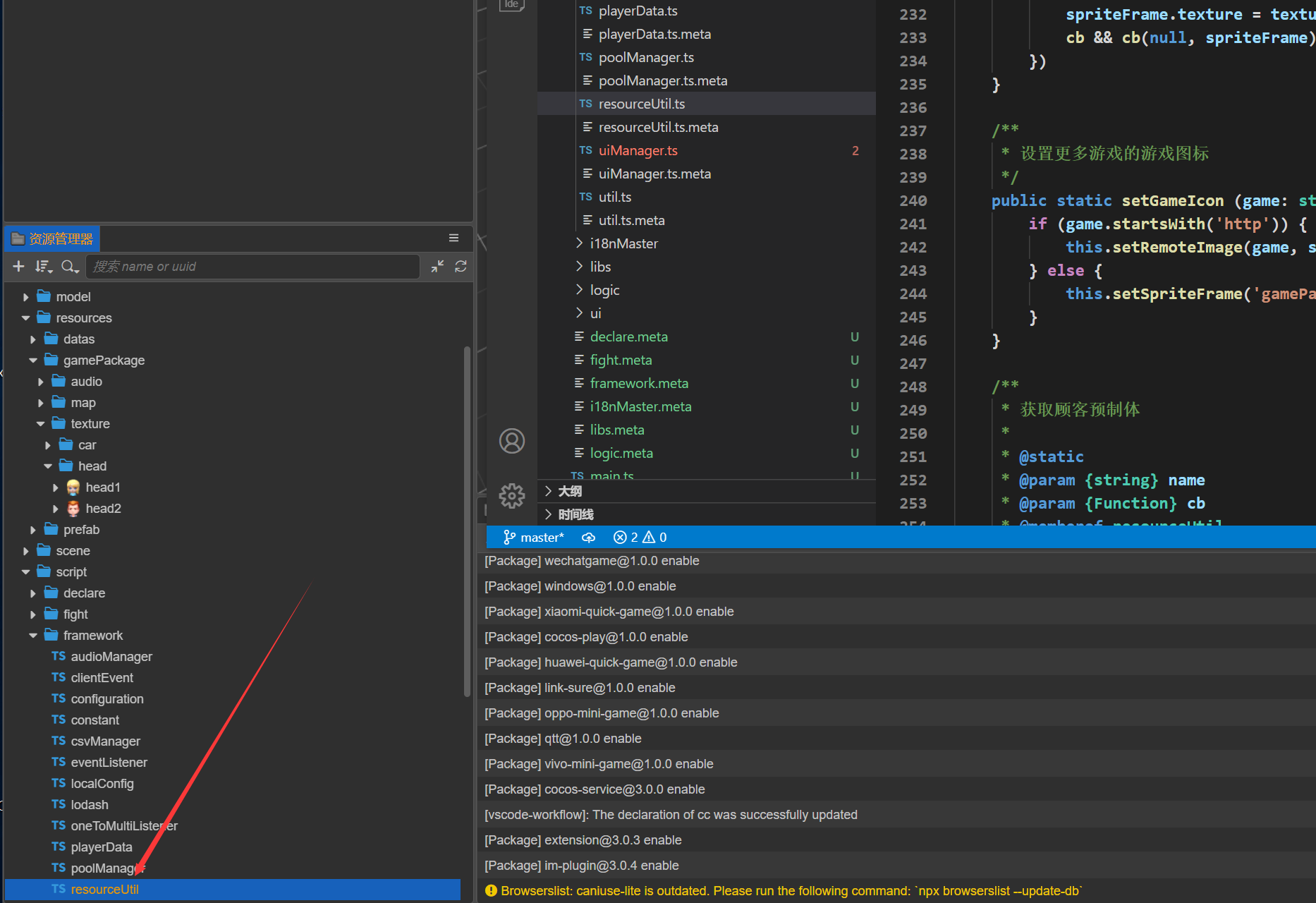Click the master branch indicator
This screenshot has width=1316, height=903.
coord(534,538)
